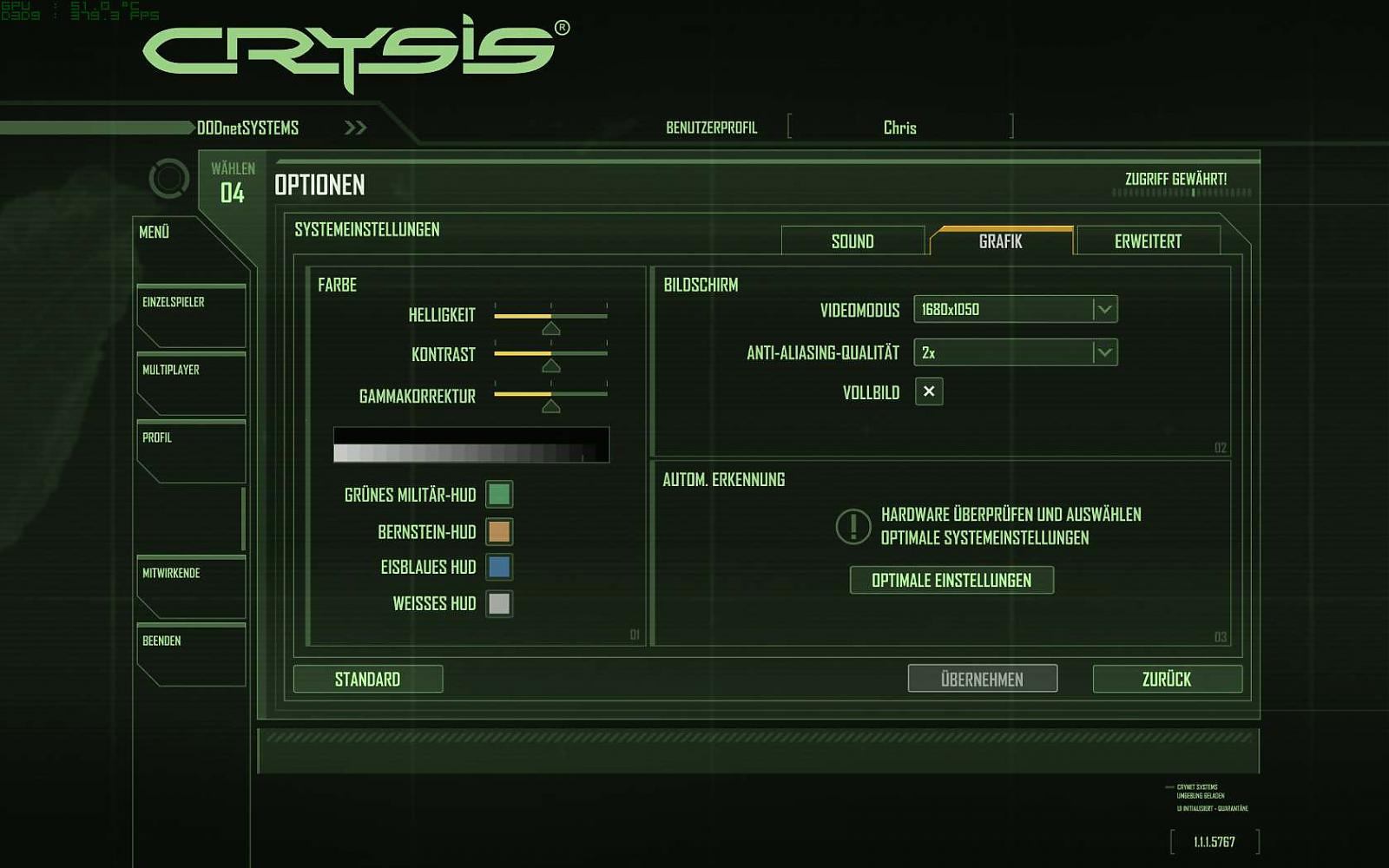Screen dimensions: 1389x868
Task: Click the Zurück button
Action: [x=1167, y=679]
